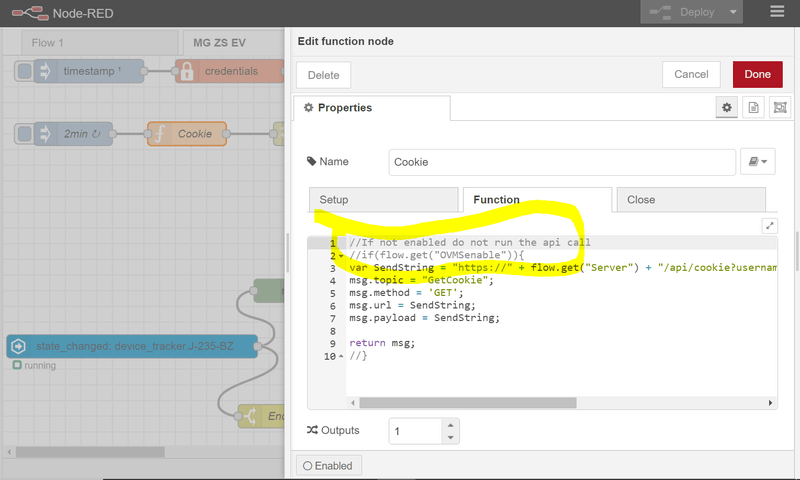Select the state_changed device_tracker node
800x480 pixels.
pos(132,346)
